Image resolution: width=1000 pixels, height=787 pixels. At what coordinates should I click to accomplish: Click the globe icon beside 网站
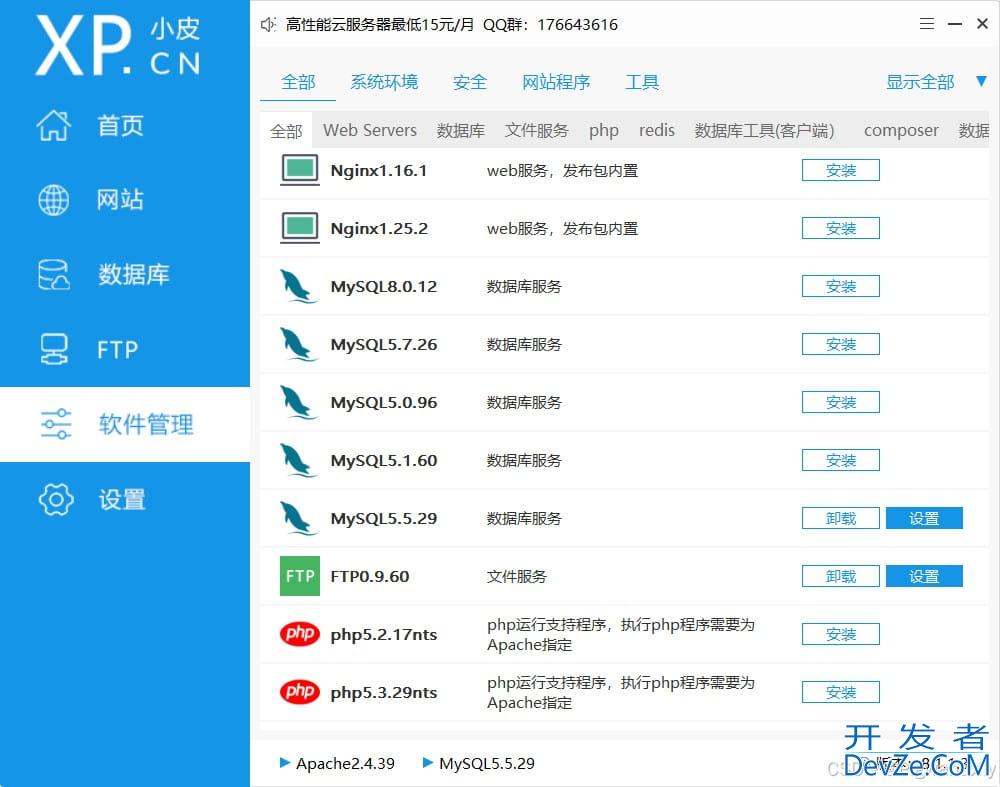54,200
